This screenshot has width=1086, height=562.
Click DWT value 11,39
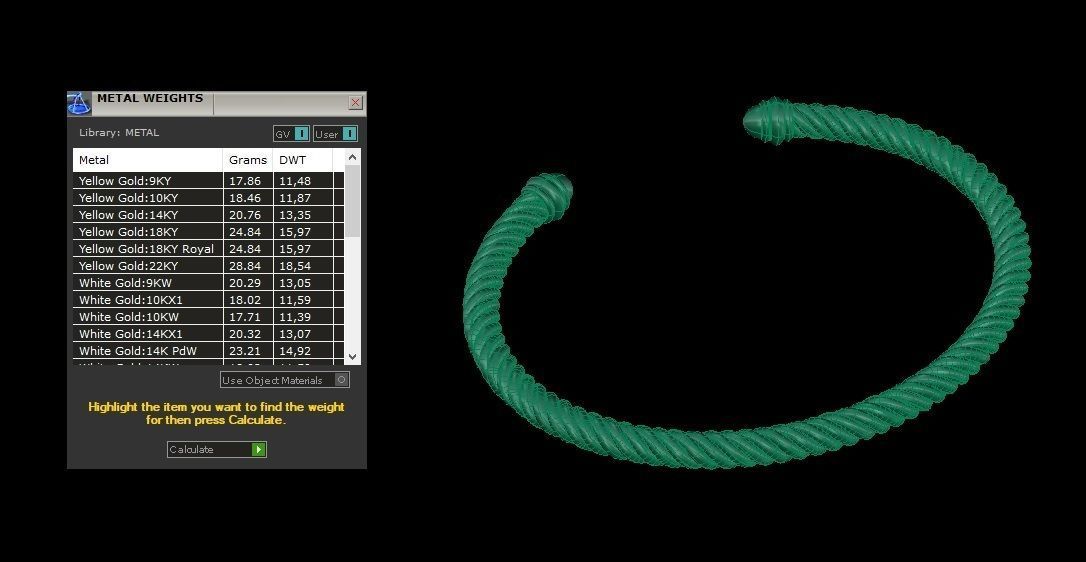click(295, 317)
